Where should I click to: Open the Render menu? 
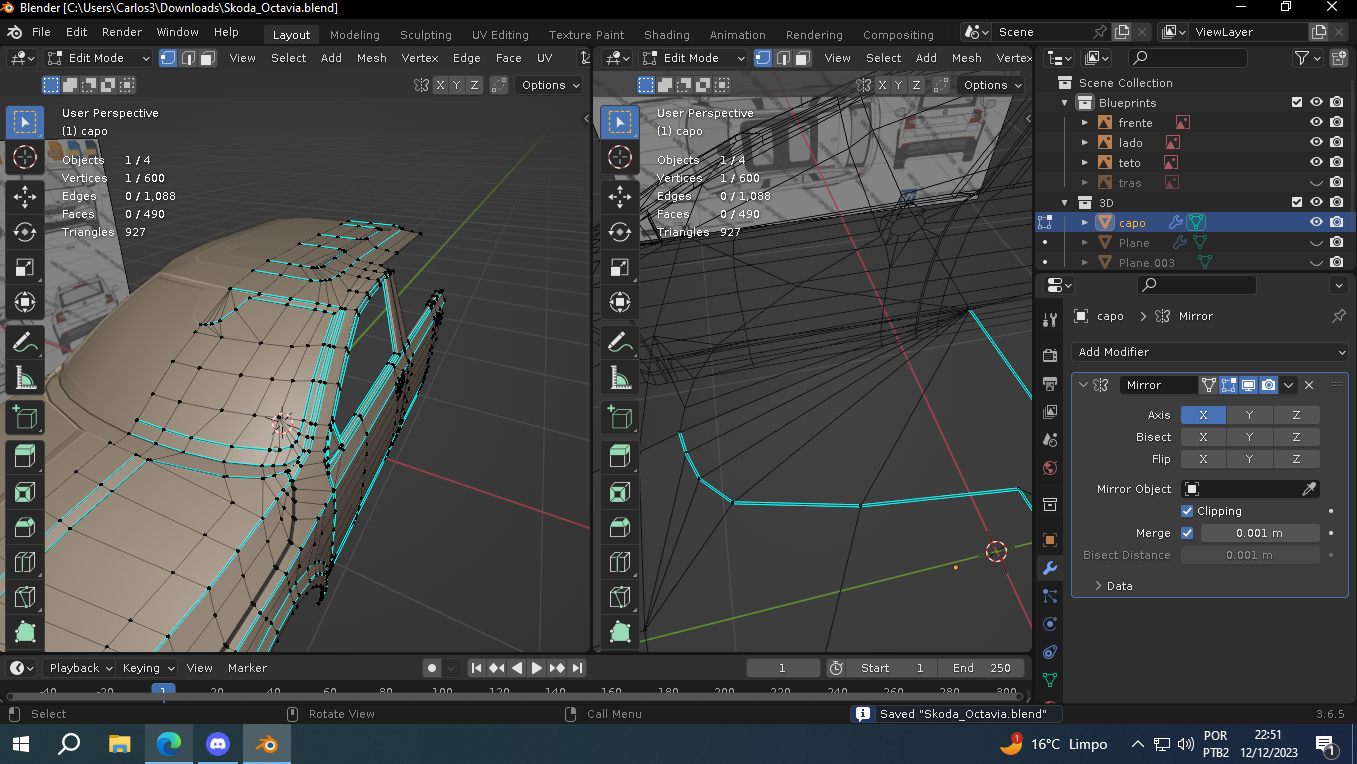pyautogui.click(x=122, y=32)
